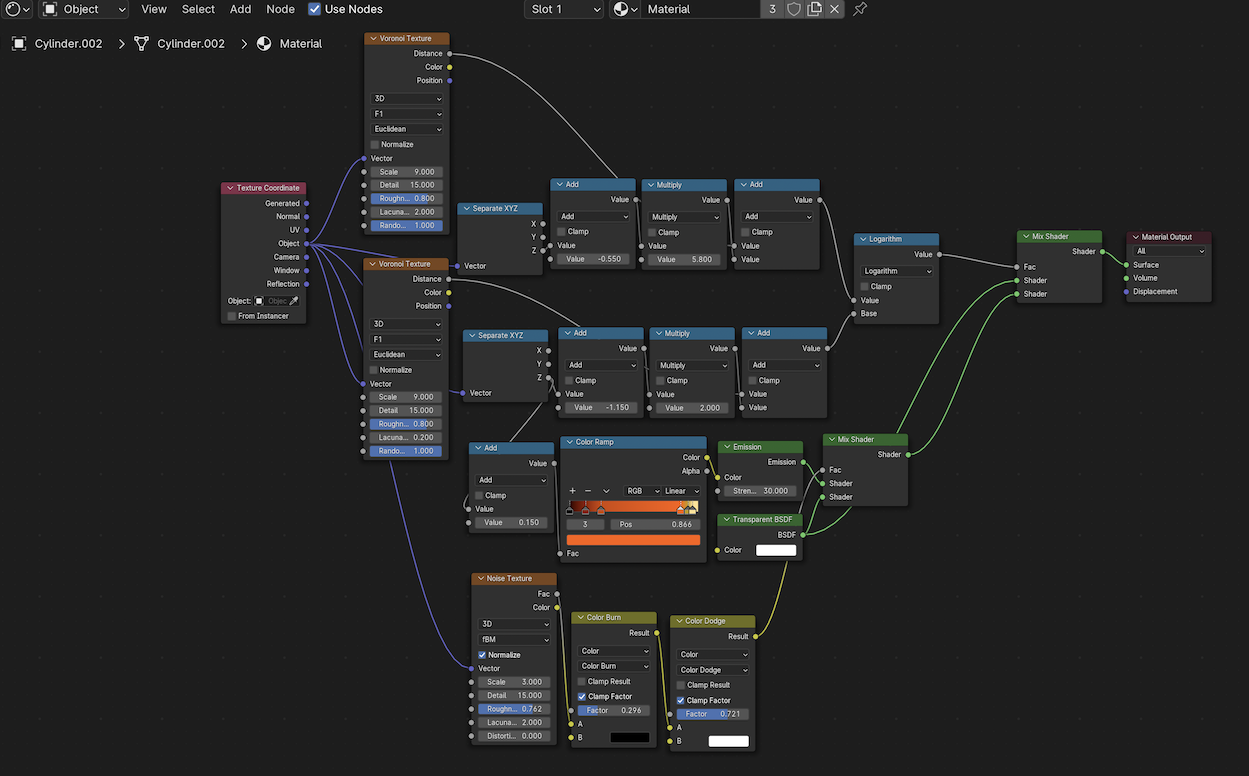
Task: Enable the From Instancer checkbox
Action: 232,316
